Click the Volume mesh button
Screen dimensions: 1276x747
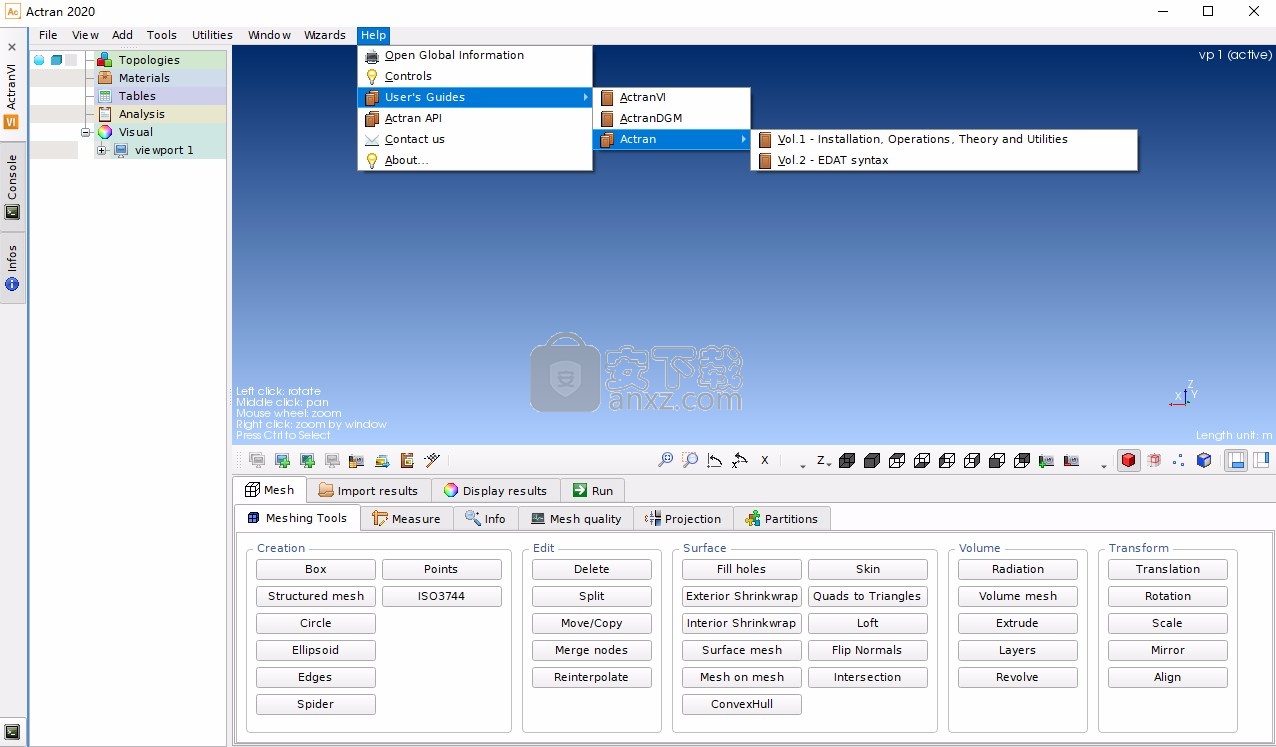1018,596
